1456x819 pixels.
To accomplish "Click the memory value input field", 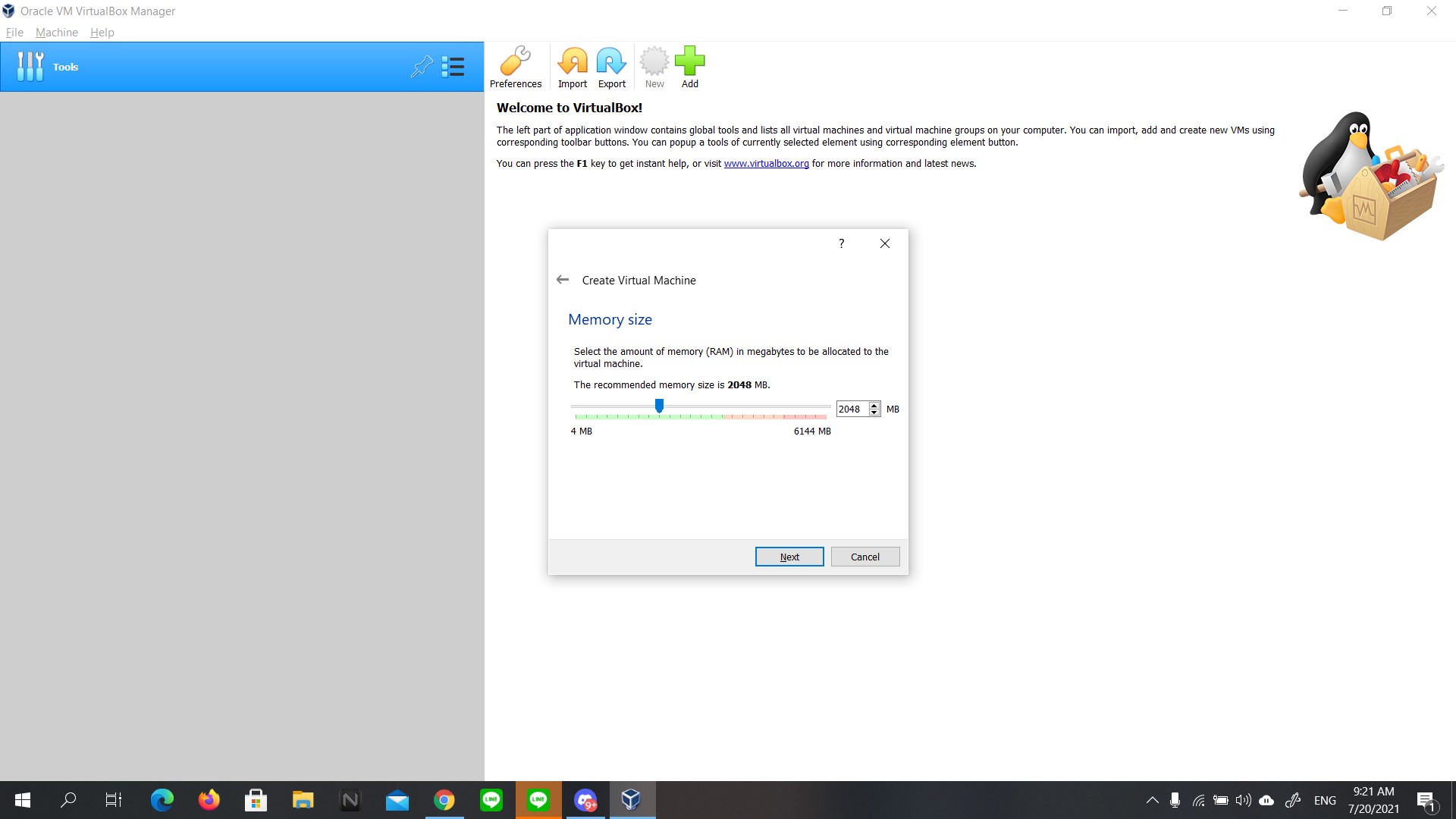I will tap(852, 409).
